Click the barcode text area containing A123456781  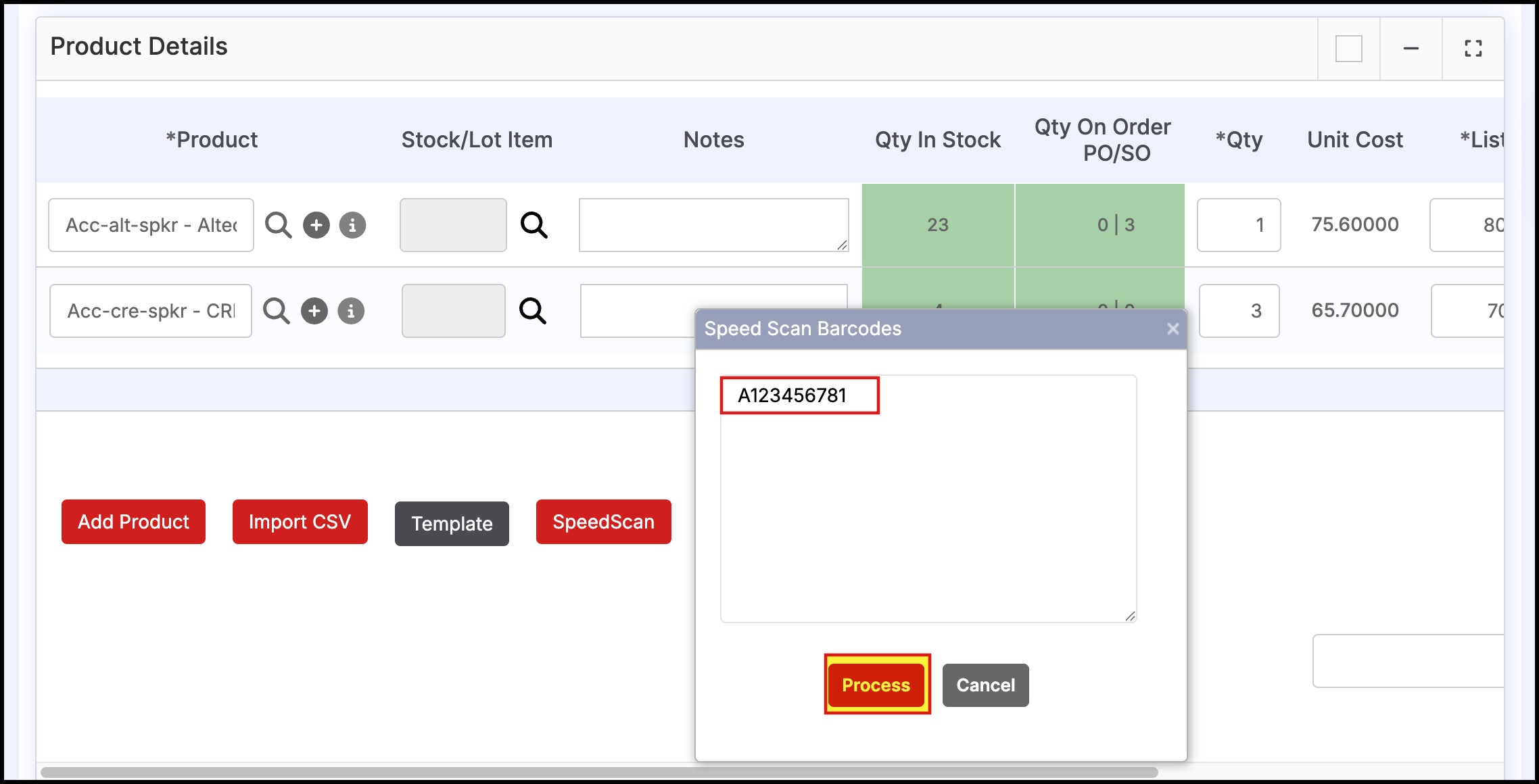click(928, 499)
